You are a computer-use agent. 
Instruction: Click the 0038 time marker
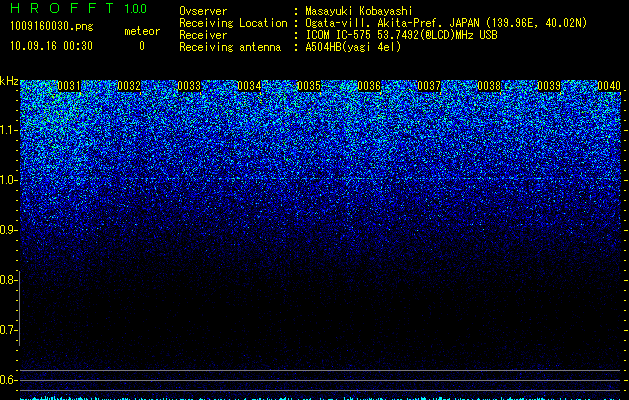click(489, 86)
